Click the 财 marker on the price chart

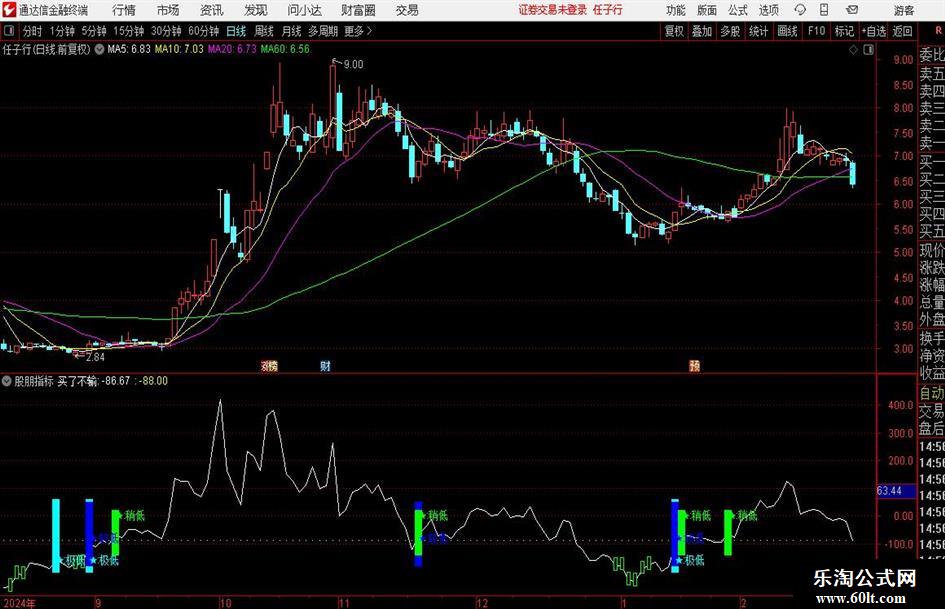click(x=325, y=365)
